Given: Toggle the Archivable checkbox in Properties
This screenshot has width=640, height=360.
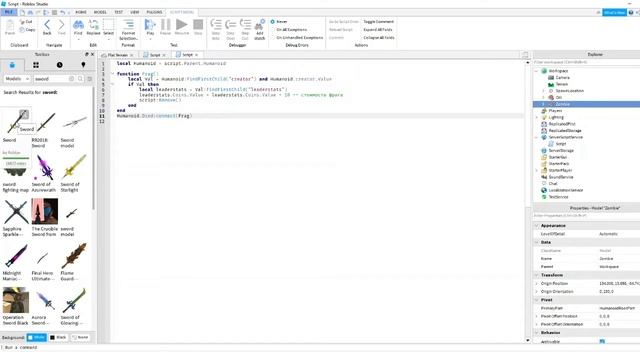Looking at the screenshot, I should 602,342.
